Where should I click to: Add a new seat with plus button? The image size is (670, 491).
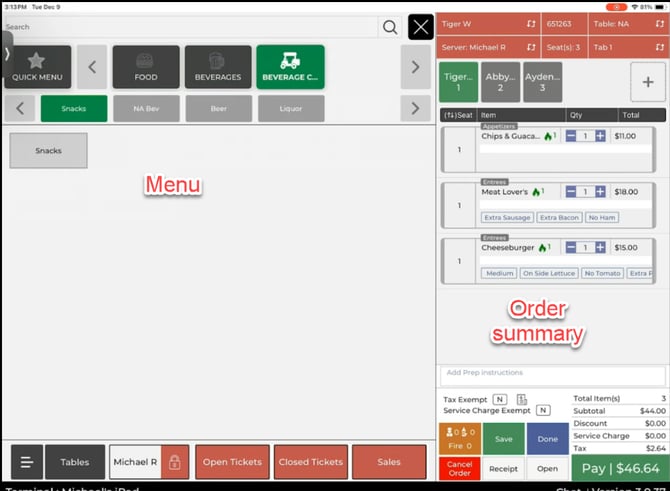pyautogui.click(x=648, y=83)
